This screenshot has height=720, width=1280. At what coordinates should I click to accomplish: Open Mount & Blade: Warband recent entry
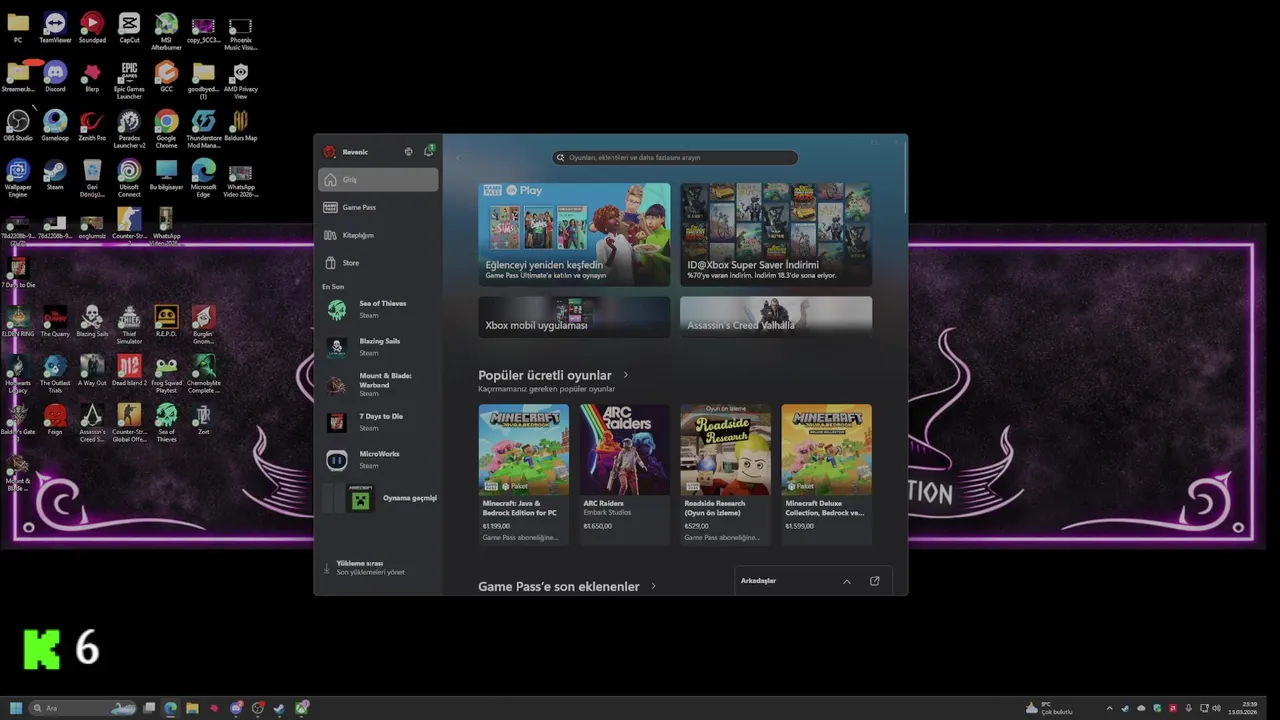378,385
